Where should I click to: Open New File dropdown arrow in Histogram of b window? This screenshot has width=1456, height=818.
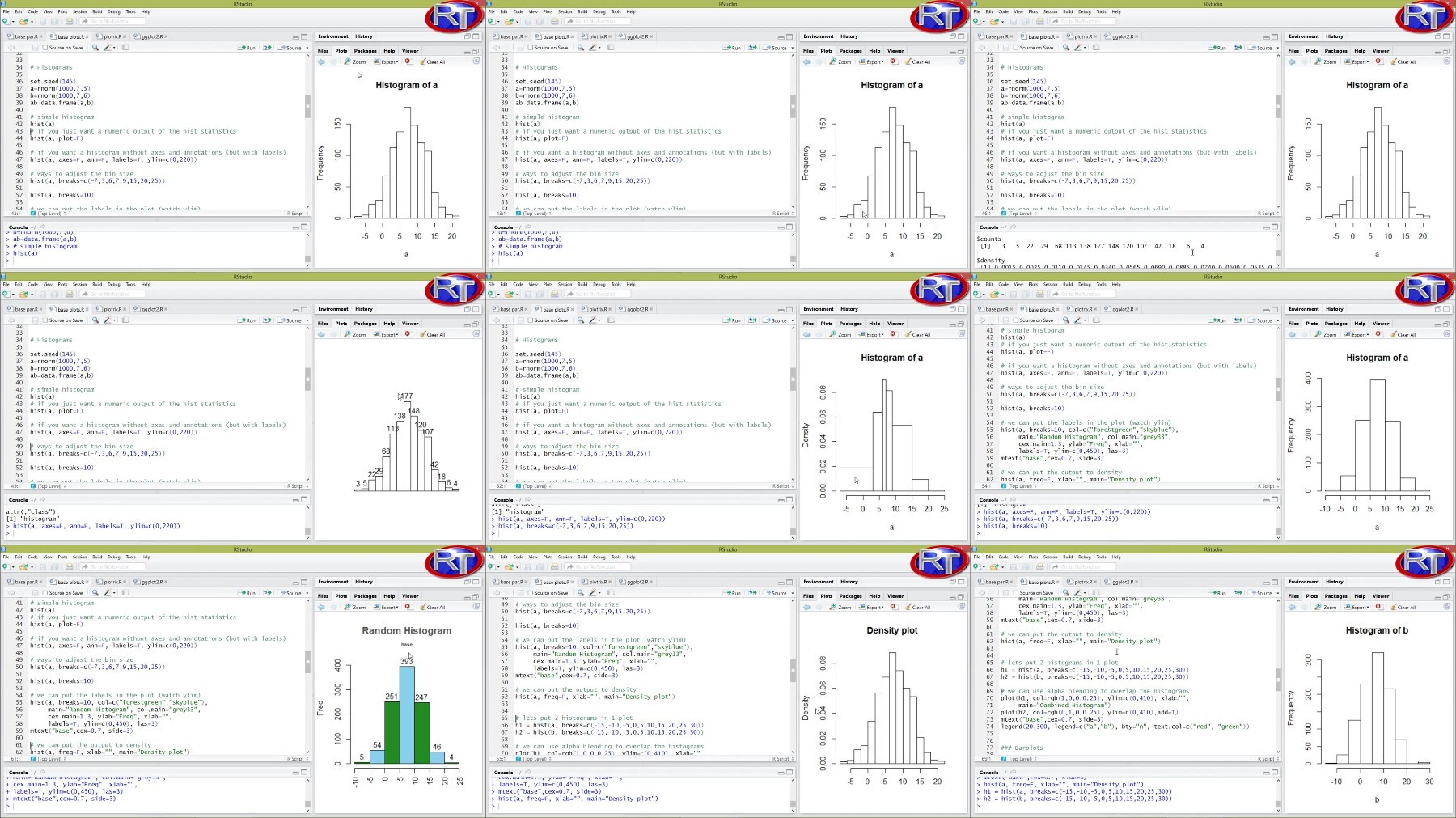pyautogui.click(x=984, y=566)
